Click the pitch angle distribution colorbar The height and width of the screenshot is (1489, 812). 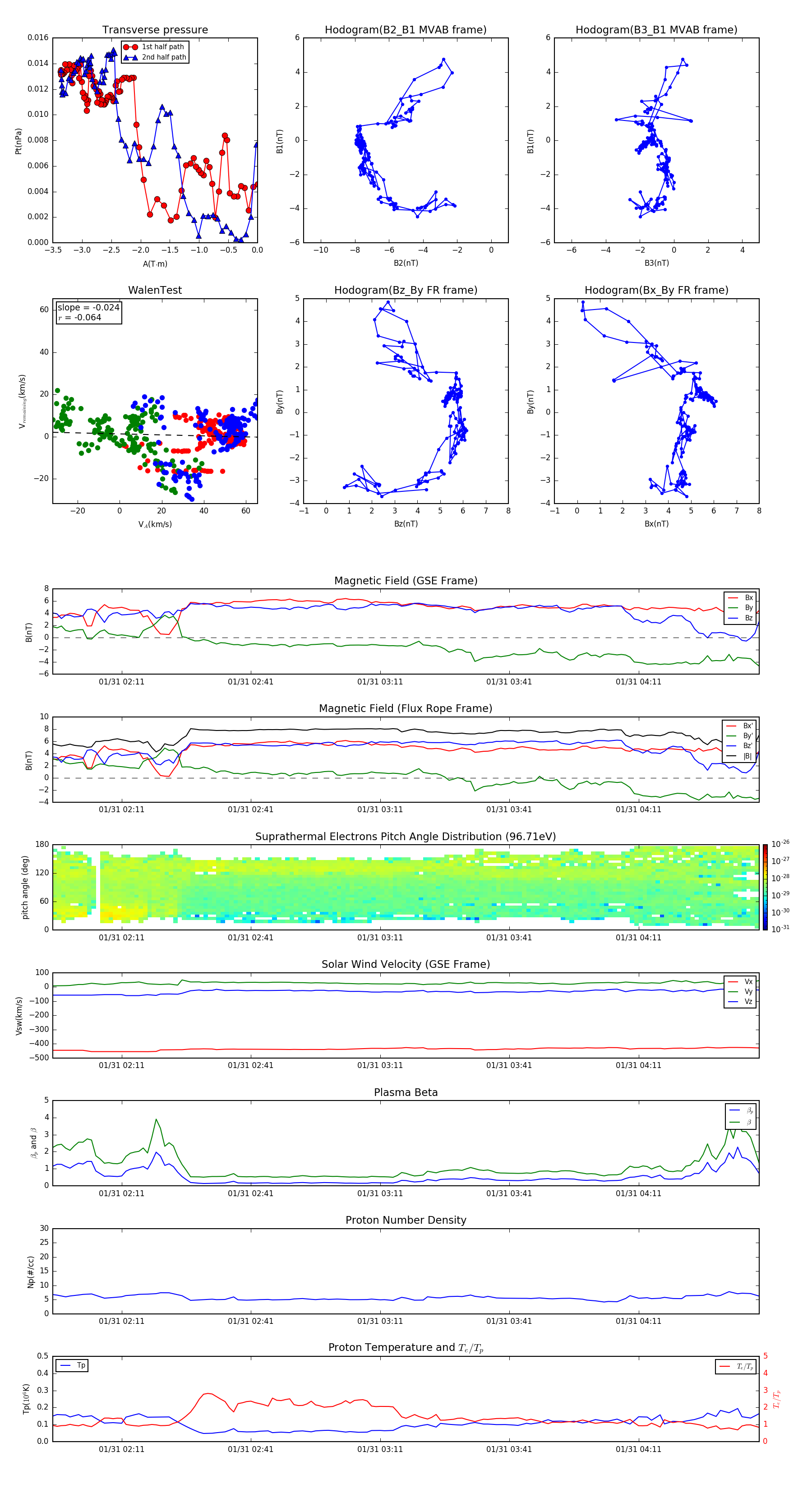(x=765, y=887)
